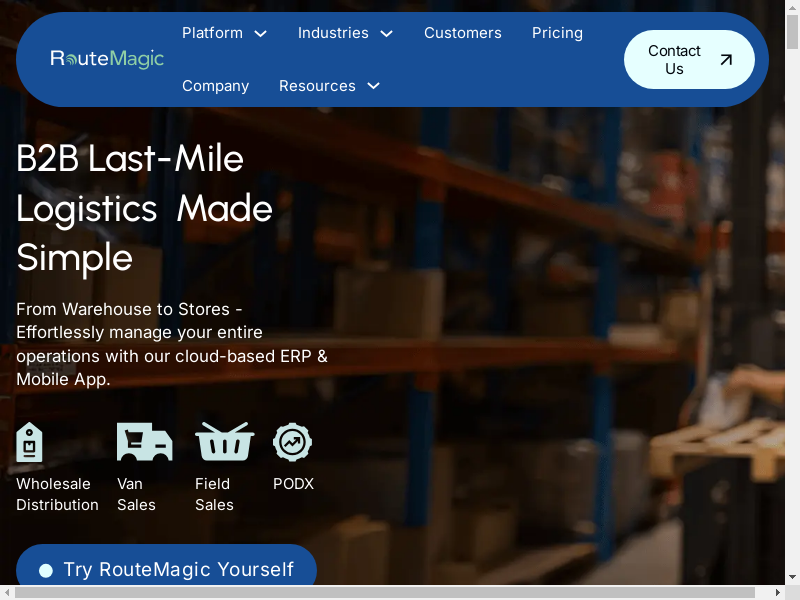Select the Field Sales label link
Image resolution: width=800 pixels, height=600 pixels.
(x=214, y=494)
